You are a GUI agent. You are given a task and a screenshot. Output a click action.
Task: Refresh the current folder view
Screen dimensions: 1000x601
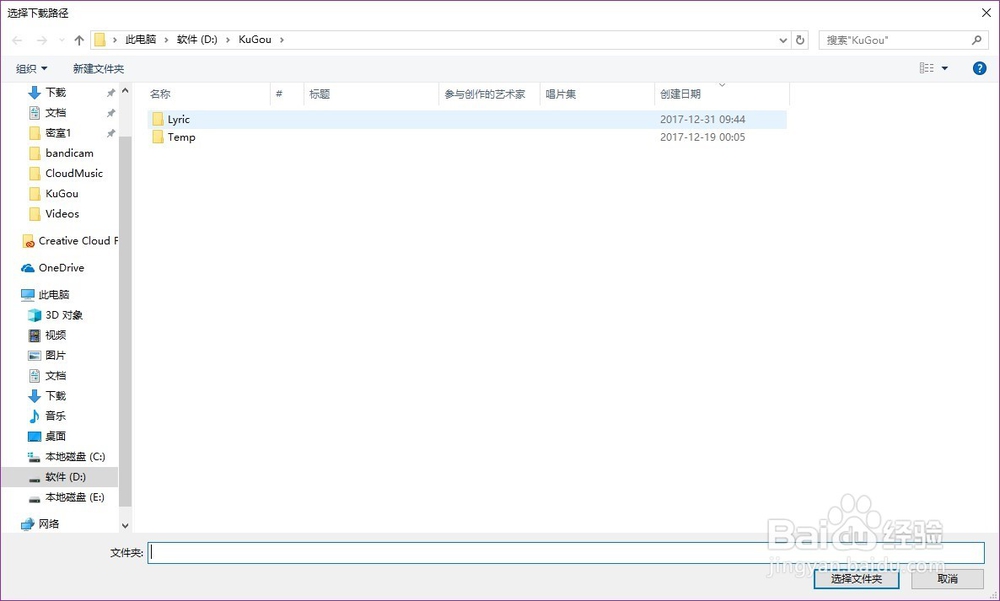(800, 40)
